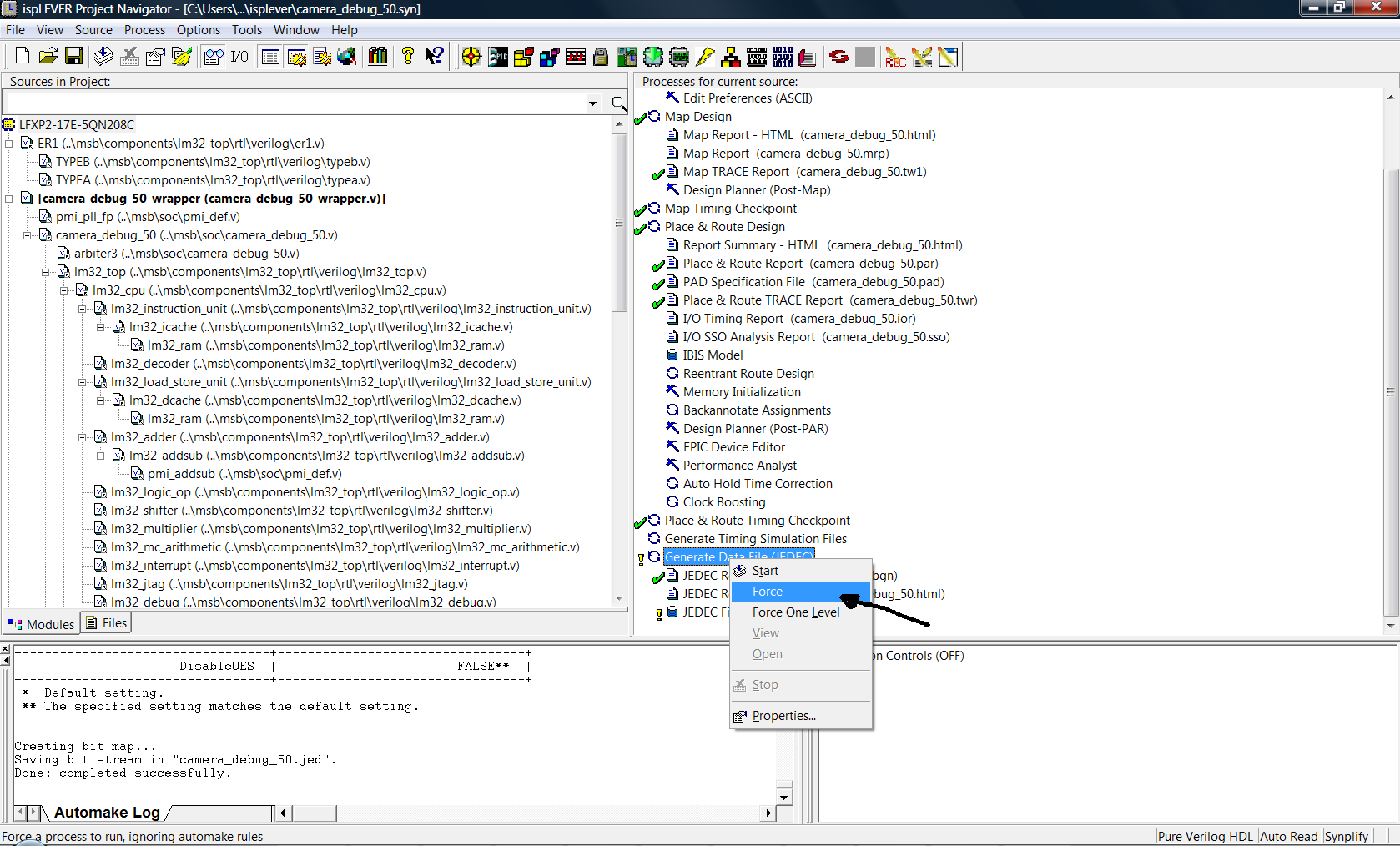The image size is (1400, 846).
Task: Switch to the Modules tab
Action: [41, 624]
